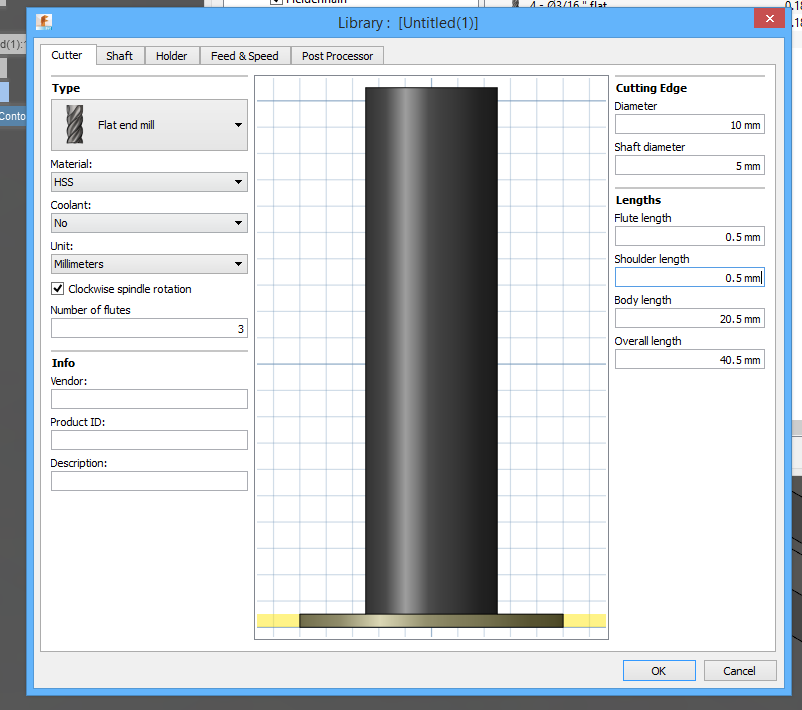Select the Flat end mill tool type
Screen dimensions: 802x710
click(148, 124)
